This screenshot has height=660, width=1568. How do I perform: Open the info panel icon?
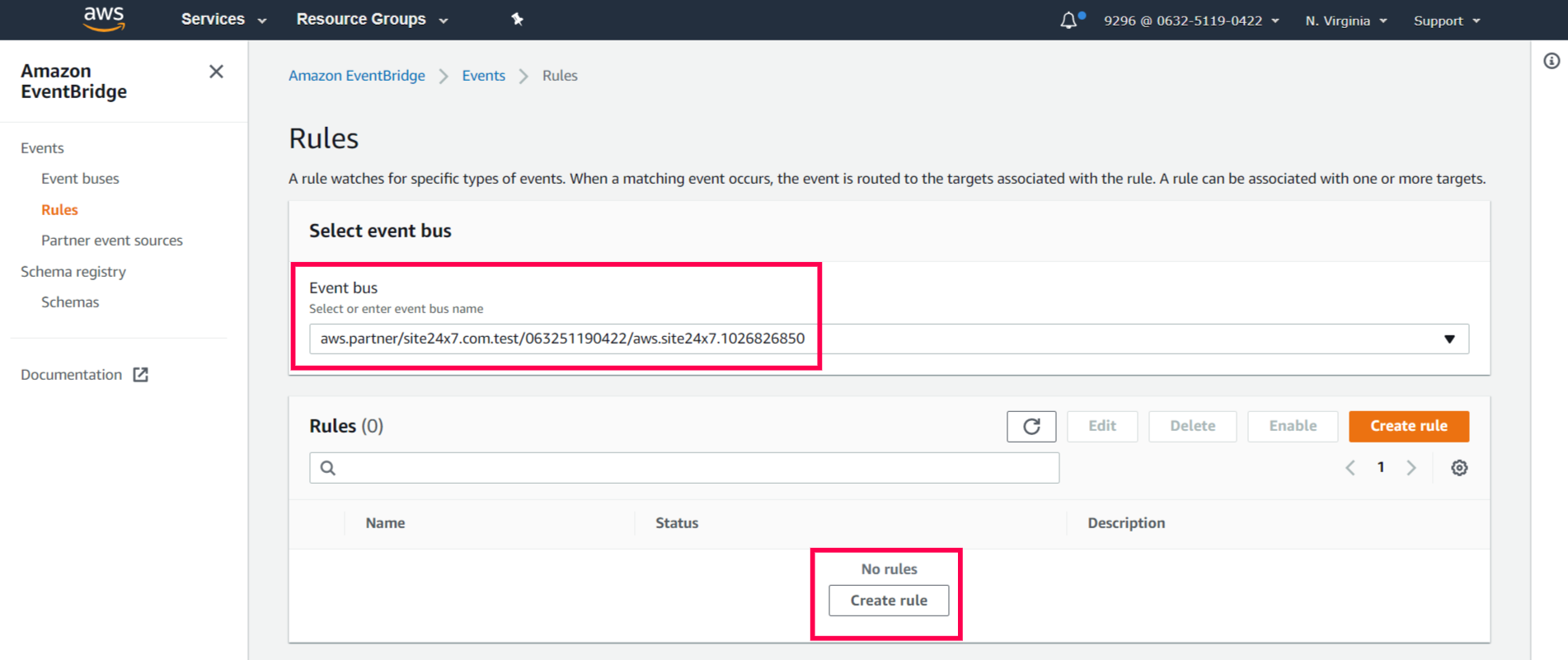point(1551,61)
